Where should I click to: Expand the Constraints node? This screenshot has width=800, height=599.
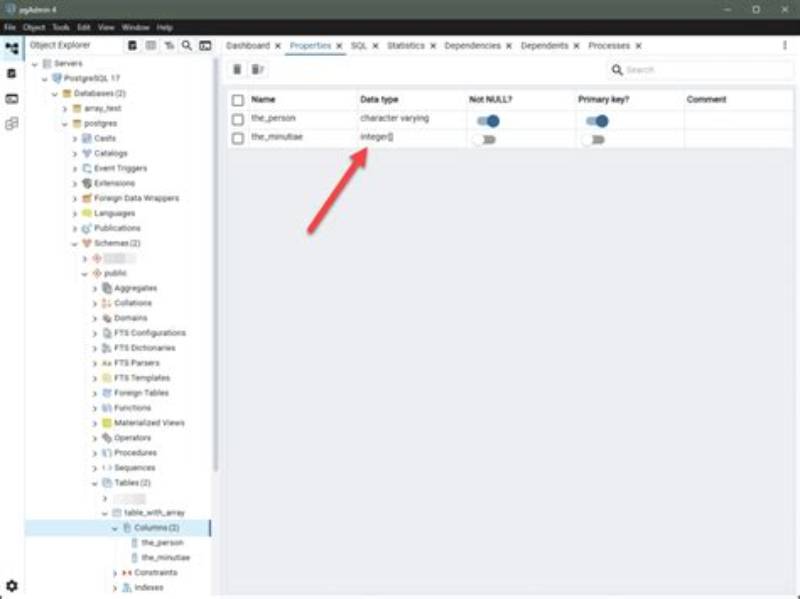115,573
